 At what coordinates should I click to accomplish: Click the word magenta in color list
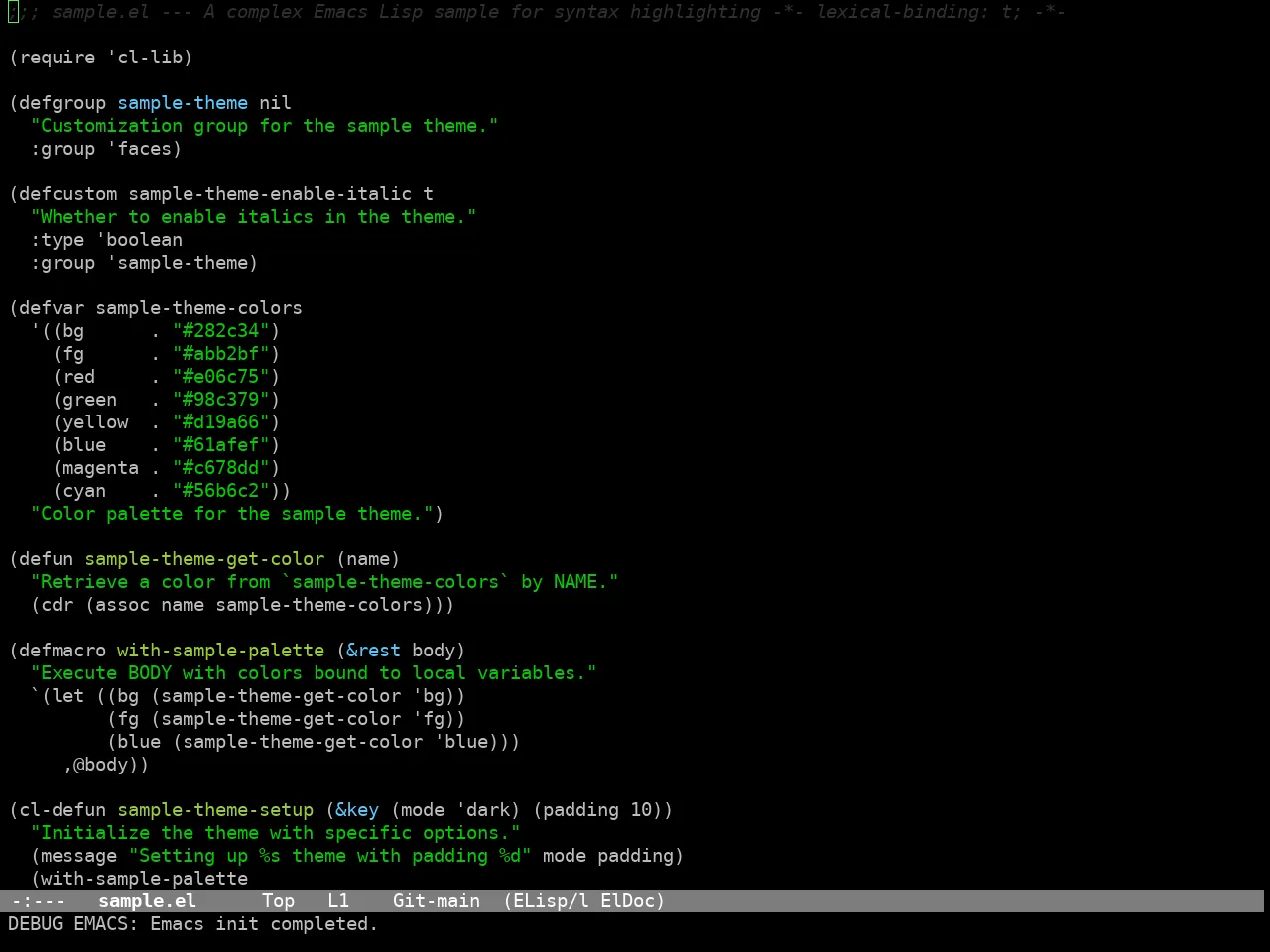(100, 468)
